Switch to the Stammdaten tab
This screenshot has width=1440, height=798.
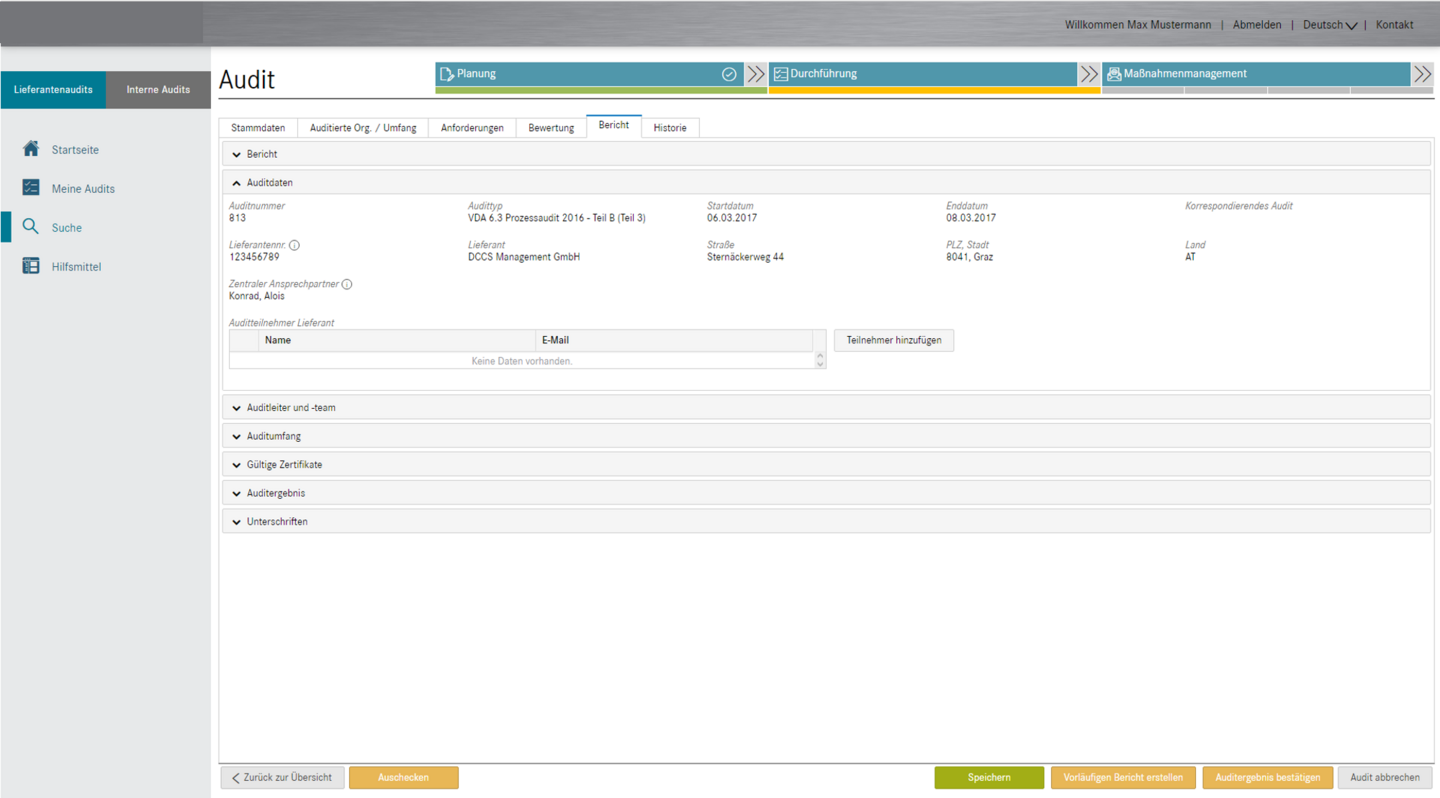258,128
